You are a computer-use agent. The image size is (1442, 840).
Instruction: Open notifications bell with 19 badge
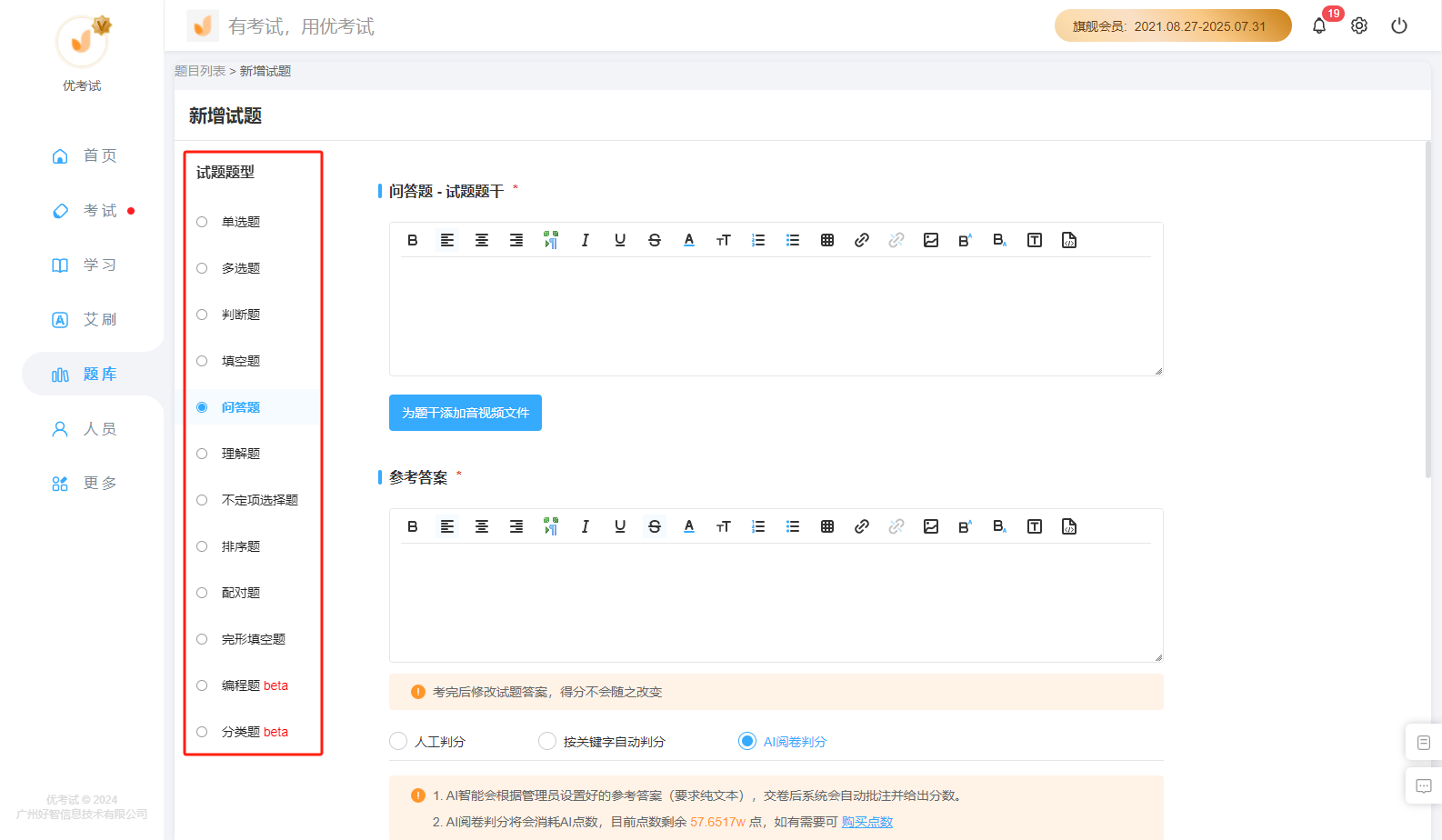click(x=1319, y=25)
